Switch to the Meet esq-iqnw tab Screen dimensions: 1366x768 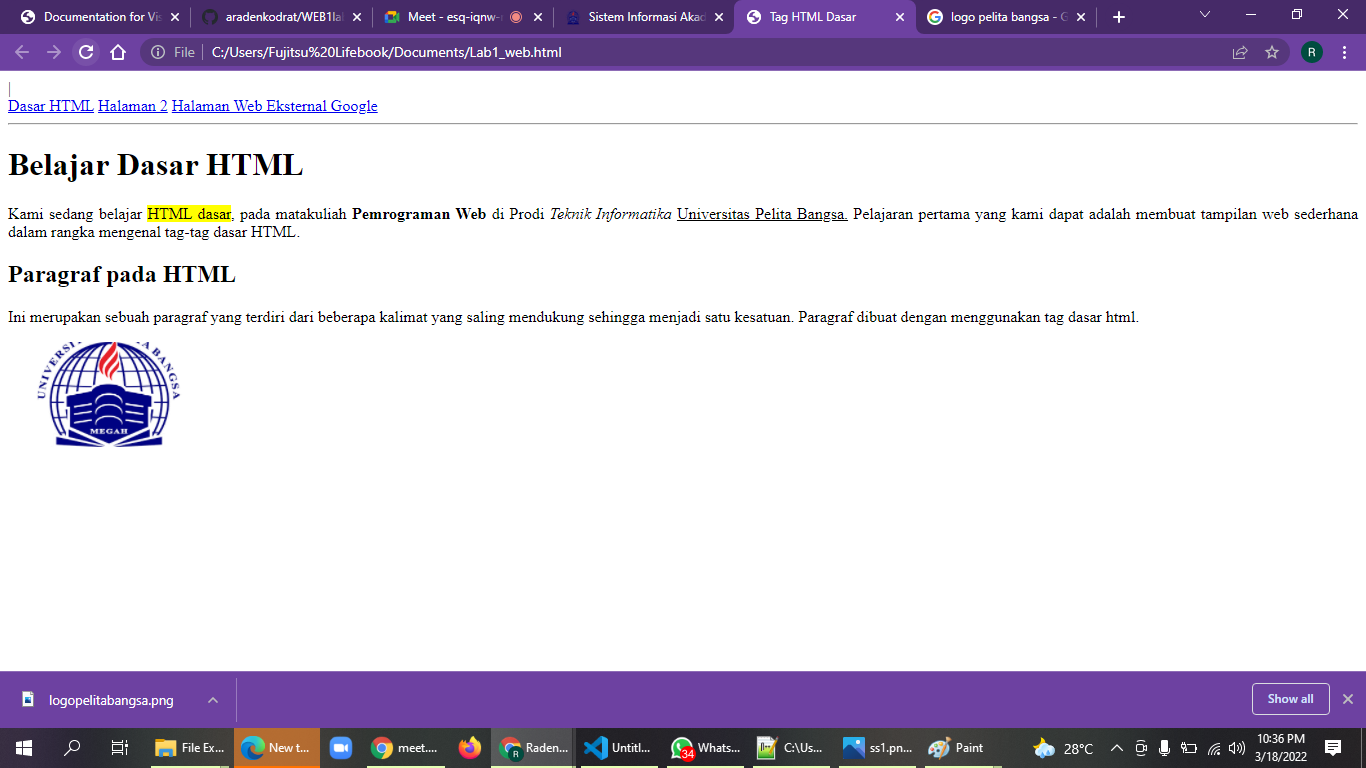coord(463,17)
